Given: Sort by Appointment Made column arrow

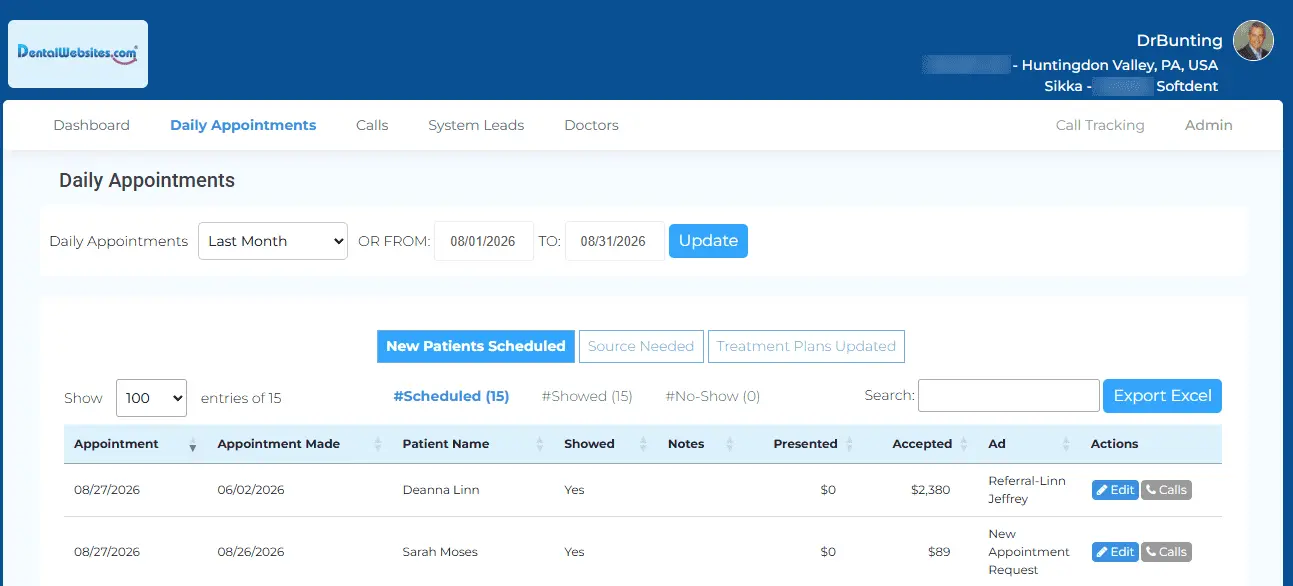Looking at the screenshot, I should click(378, 444).
